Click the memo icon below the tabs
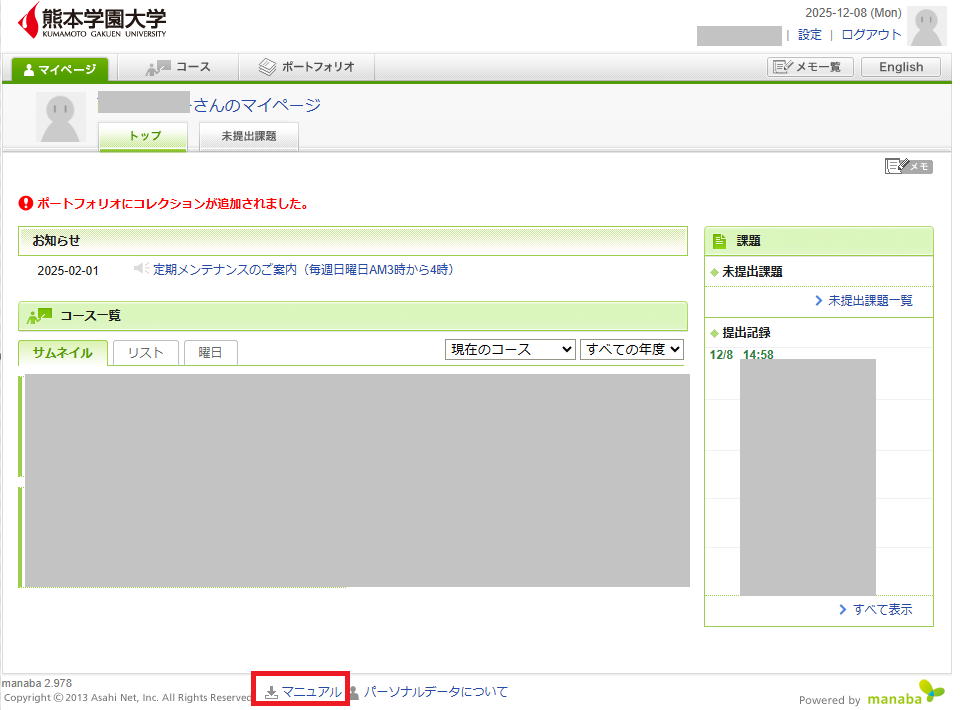Viewport: 960px width, 710px height. 908,166
